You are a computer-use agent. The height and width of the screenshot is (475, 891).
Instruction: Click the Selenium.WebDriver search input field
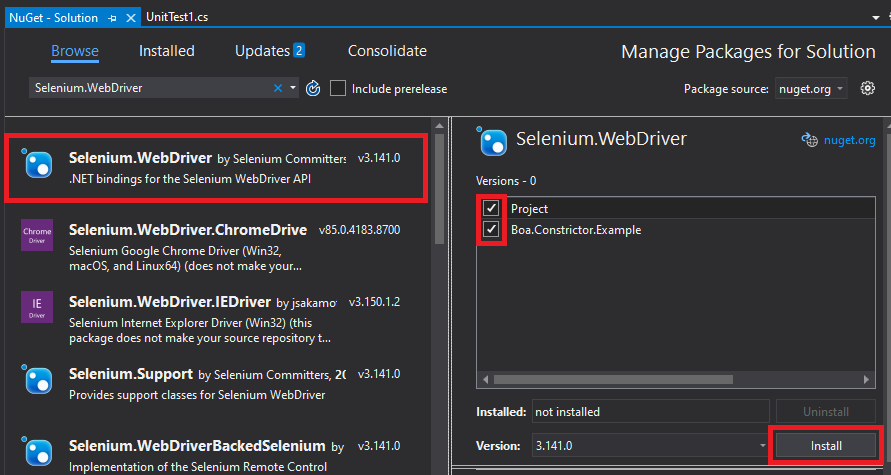pos(152,88)
